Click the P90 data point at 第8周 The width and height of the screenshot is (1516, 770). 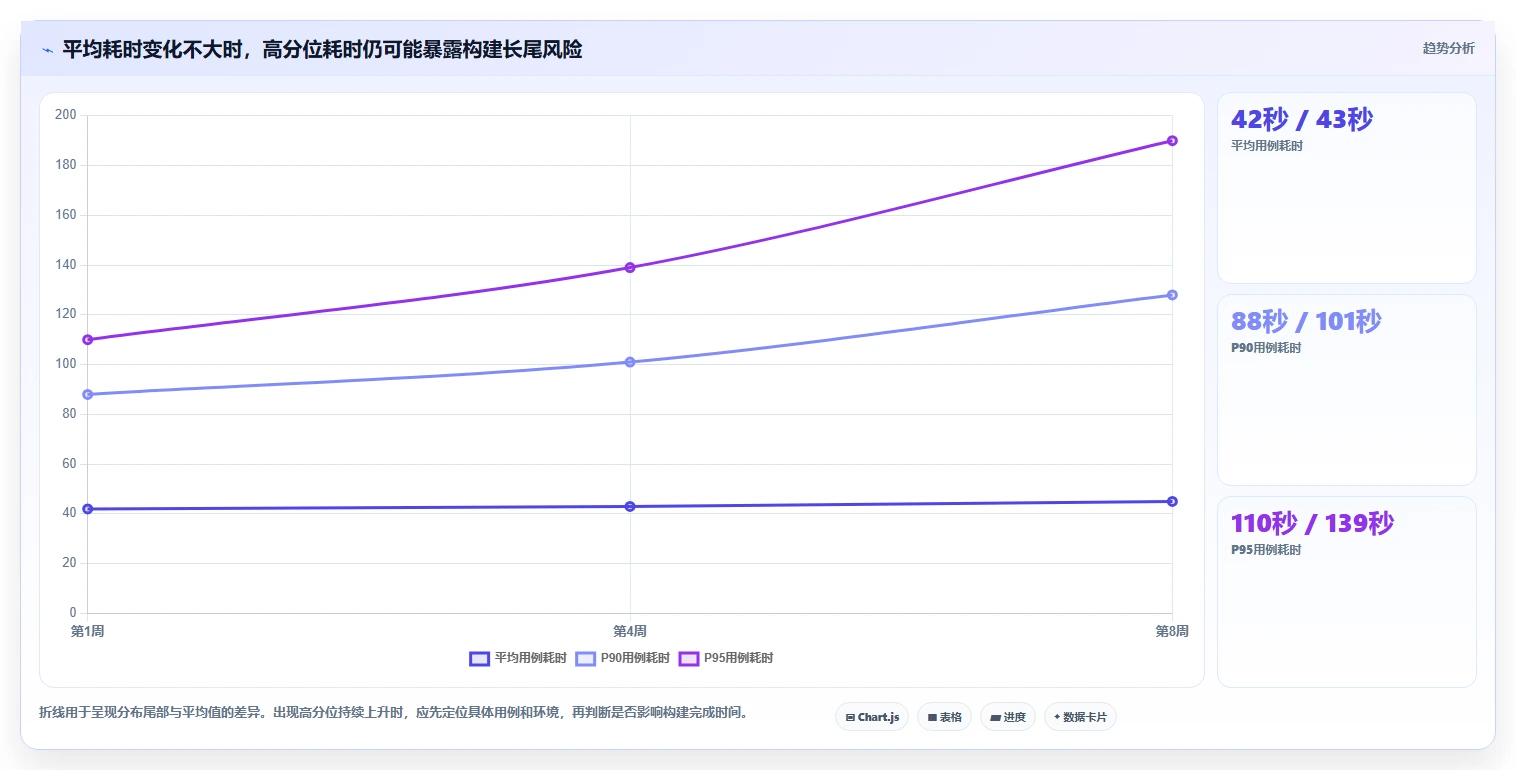tap(1172, 295)
